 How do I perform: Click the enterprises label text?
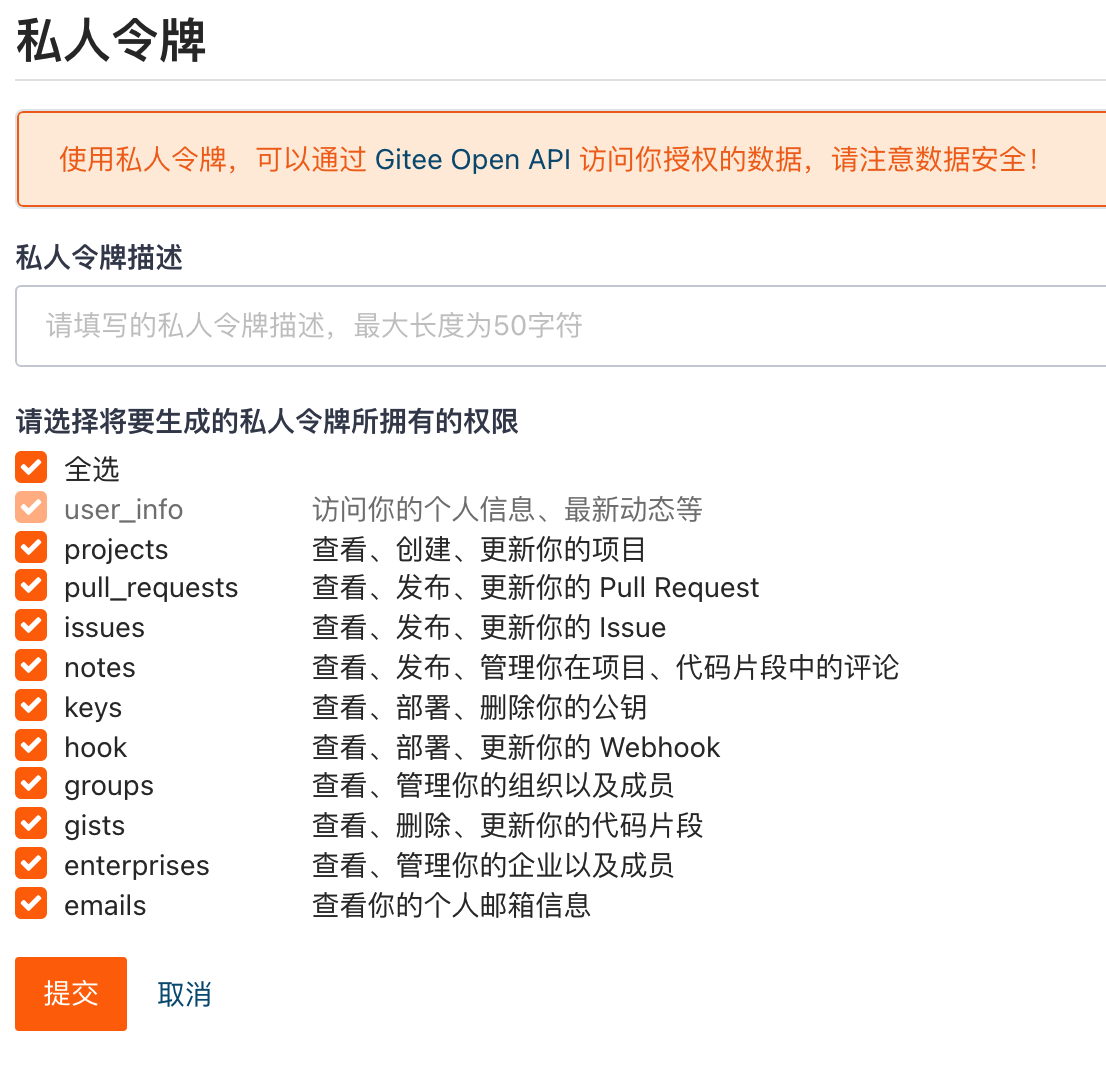[137, 865]
